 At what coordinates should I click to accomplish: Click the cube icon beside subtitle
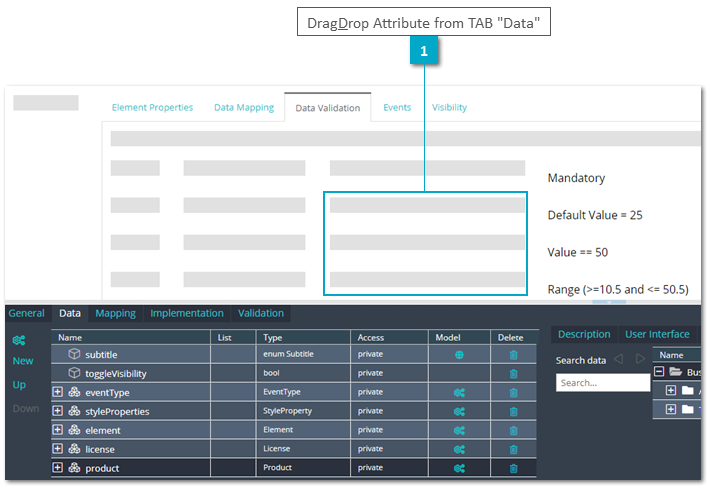[74, 354]
